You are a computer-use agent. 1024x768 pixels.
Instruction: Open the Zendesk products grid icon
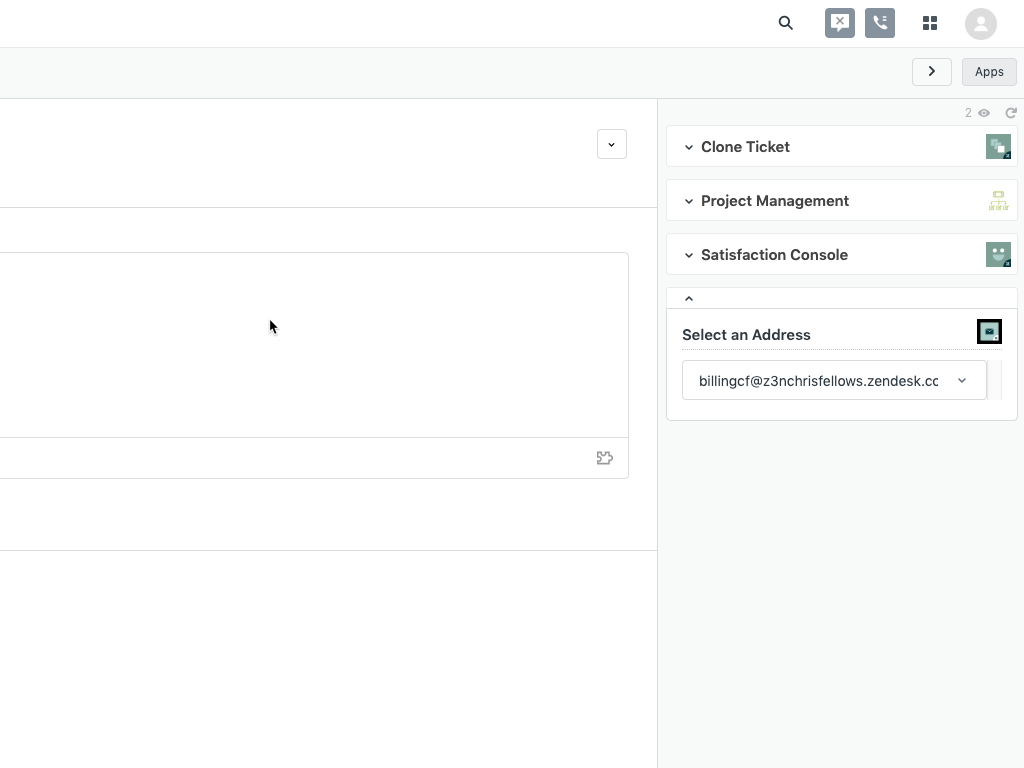pyautogui.click(x=930, y=23)
